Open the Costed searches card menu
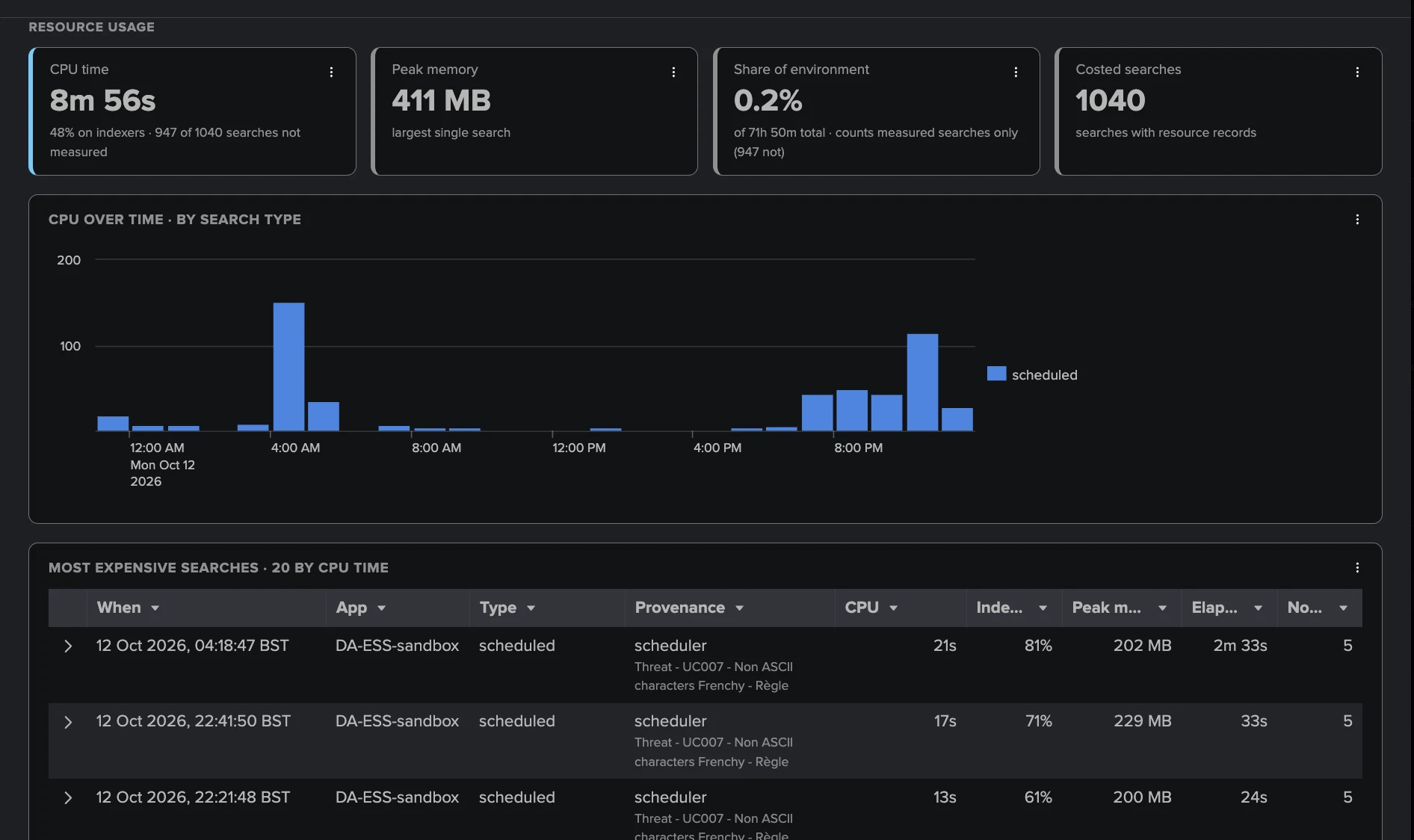The width and height of the screenshot is (1414, 840). (x=1357, y=72)
